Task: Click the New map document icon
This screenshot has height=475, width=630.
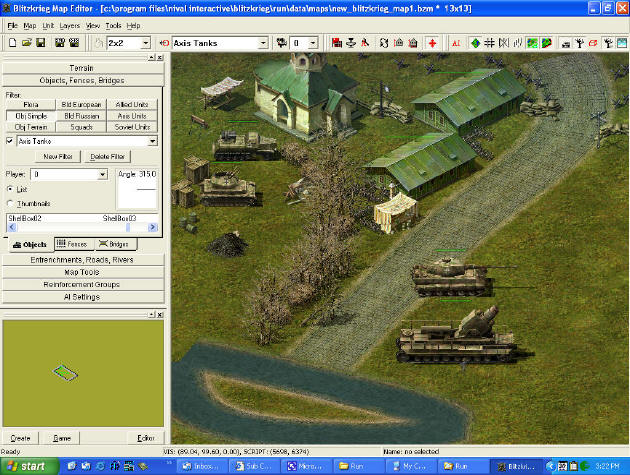Action: pyautogui.click(x=12, y=43)
